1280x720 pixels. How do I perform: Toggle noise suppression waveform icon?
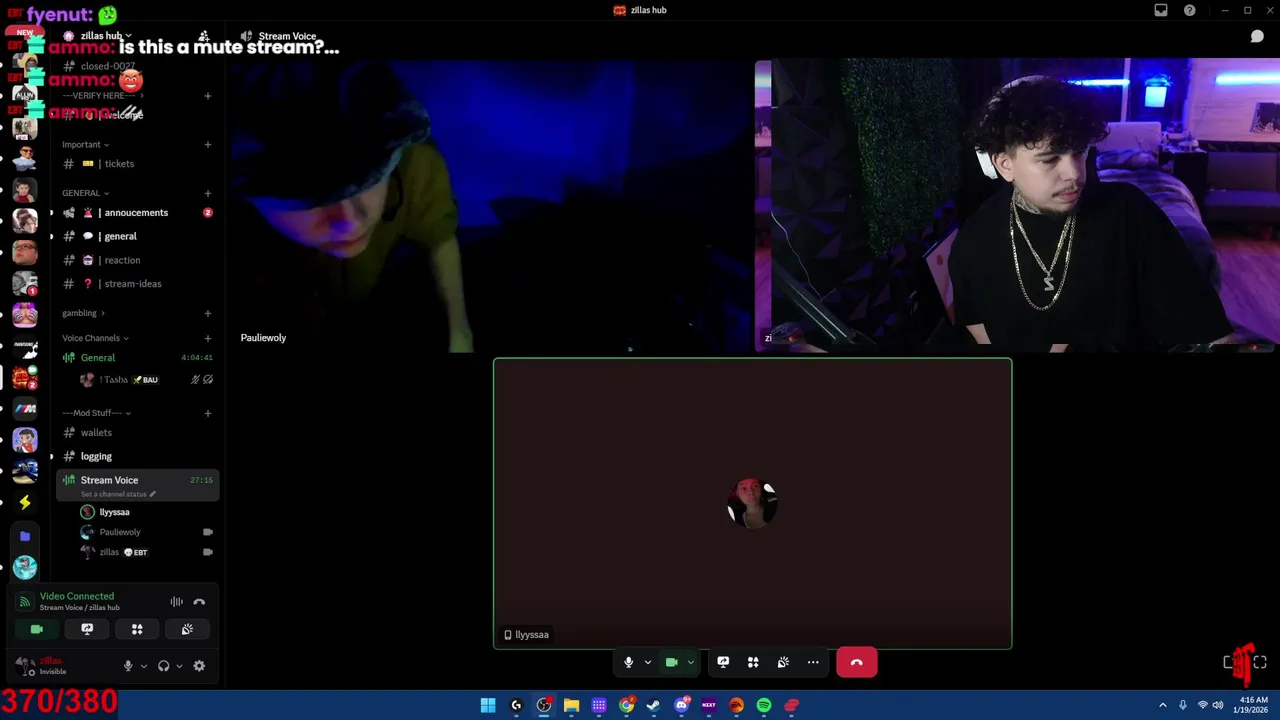pos(176,602)
